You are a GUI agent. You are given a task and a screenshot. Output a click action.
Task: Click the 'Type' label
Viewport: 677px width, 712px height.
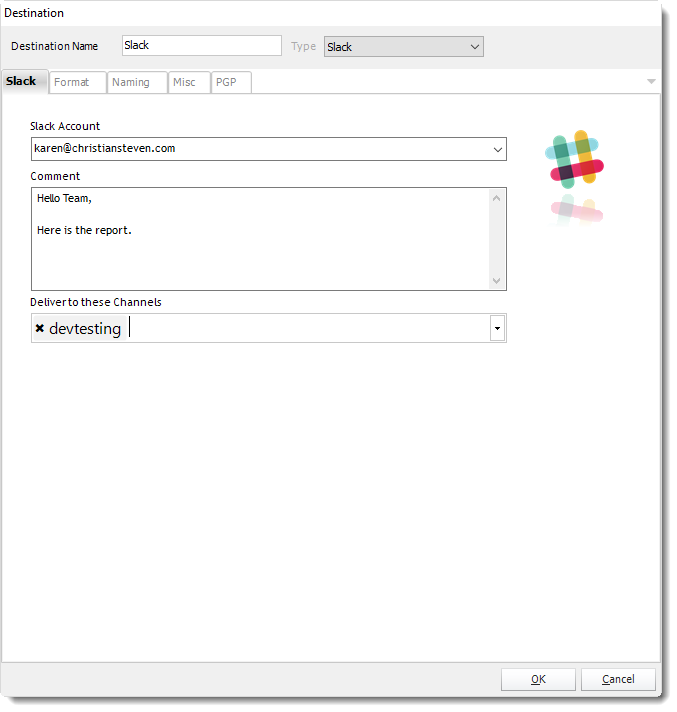303,47
